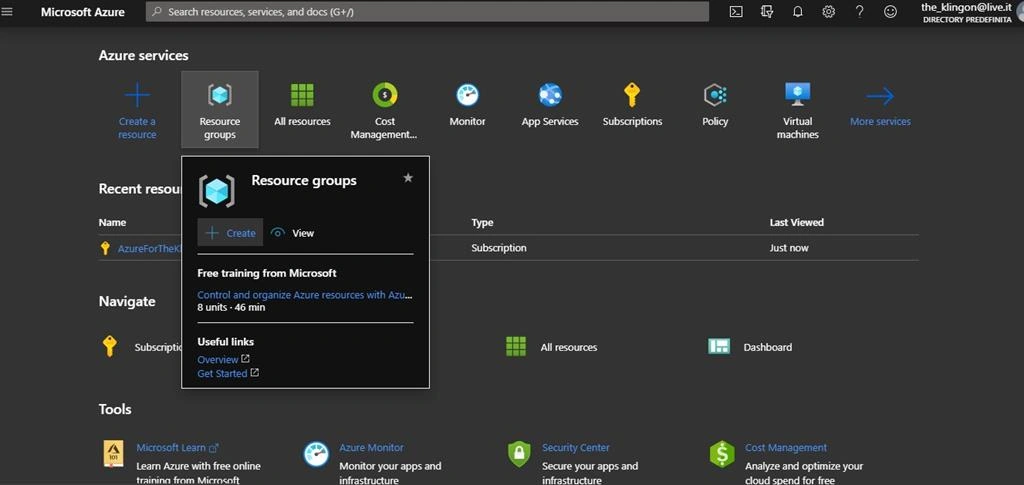Open Azure Monitor tool link
The height and width of the screenshot is (485, 1024).
(x=371, y=448)
